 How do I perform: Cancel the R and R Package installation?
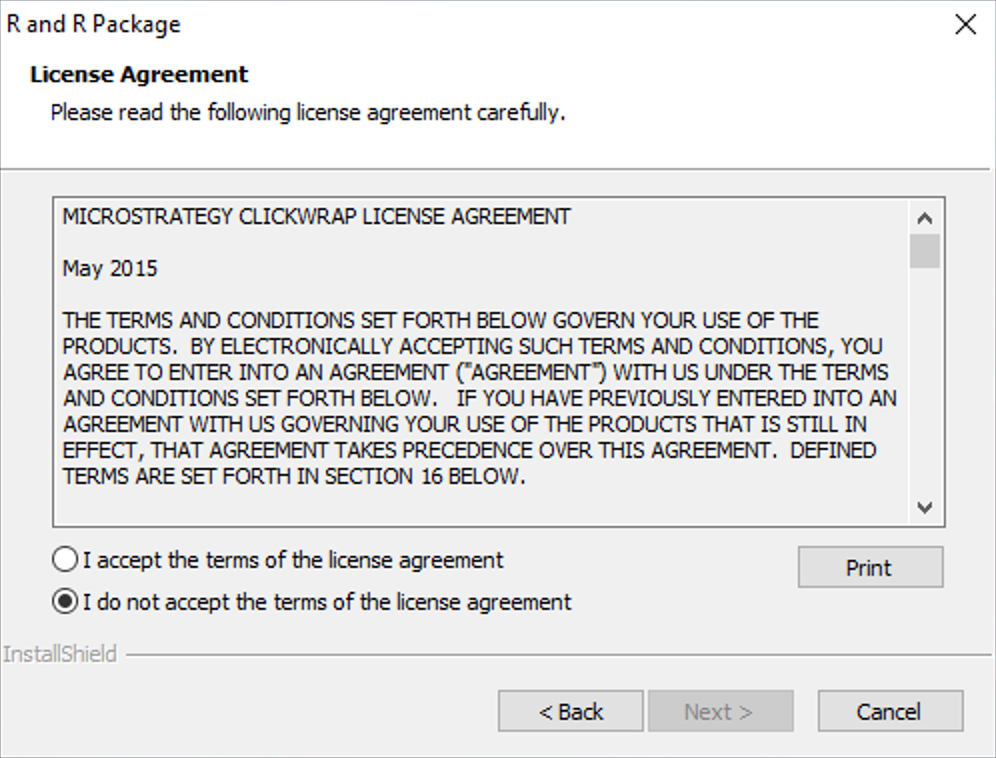tap(890, 712)
